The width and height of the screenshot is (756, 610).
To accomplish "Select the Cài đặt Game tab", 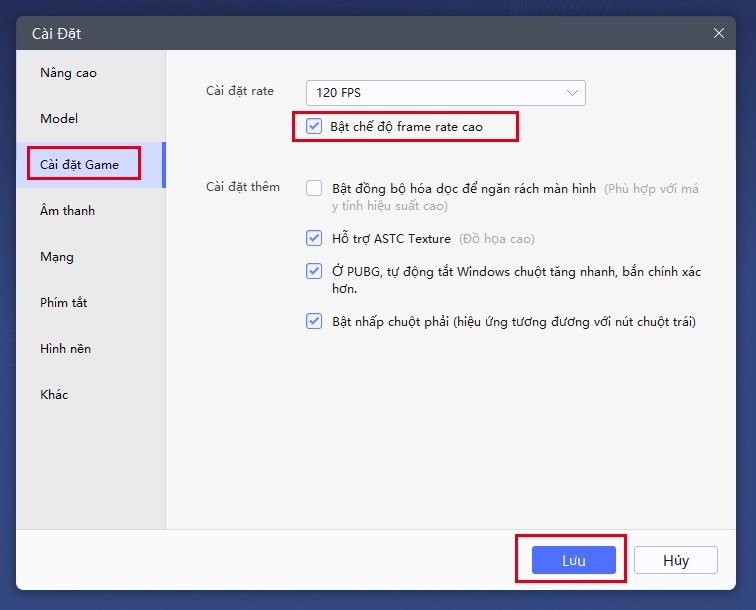I will click(79, 165).
